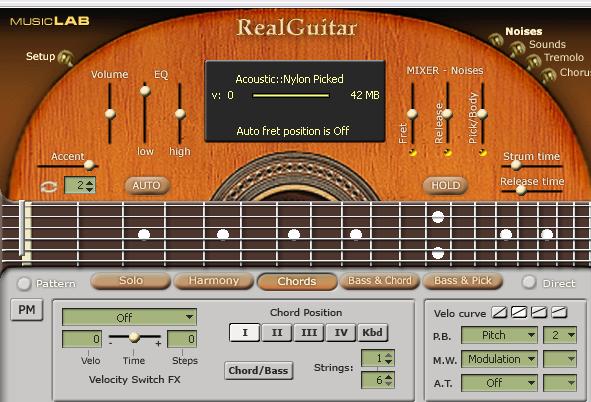Image resolution: width=591 pixels, height=402 pixels.
Task: Click the Volume slider knob
Action: point(110,114)
